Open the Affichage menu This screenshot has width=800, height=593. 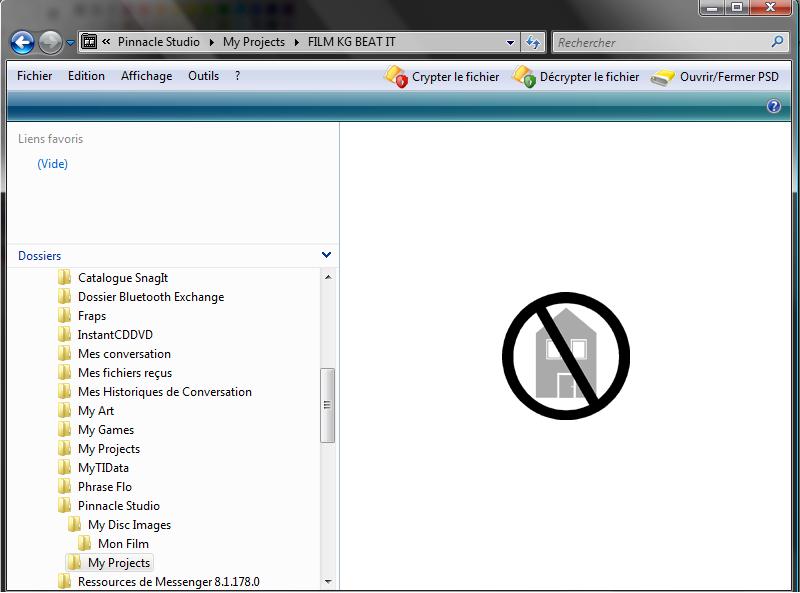pos(146,76)
